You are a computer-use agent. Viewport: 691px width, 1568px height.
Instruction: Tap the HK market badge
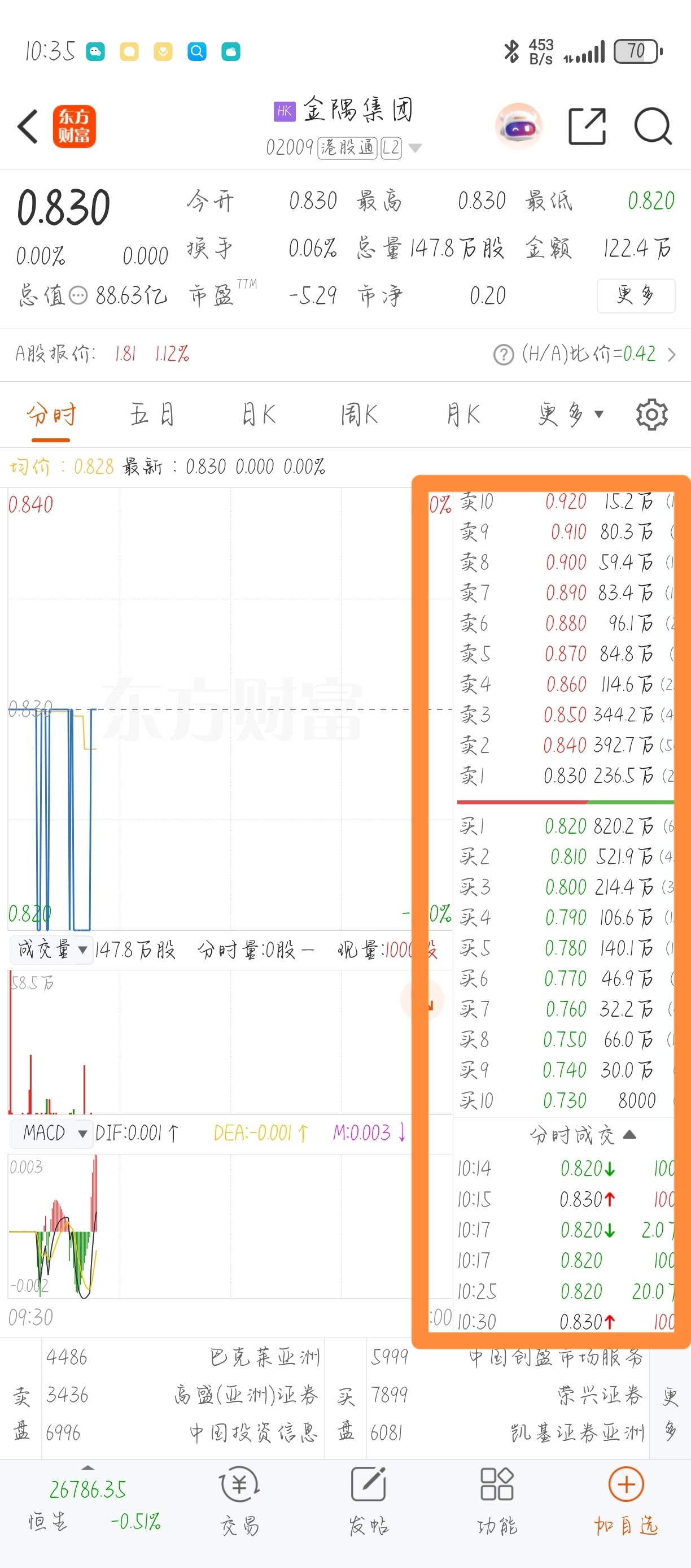(x=284, y=111)
